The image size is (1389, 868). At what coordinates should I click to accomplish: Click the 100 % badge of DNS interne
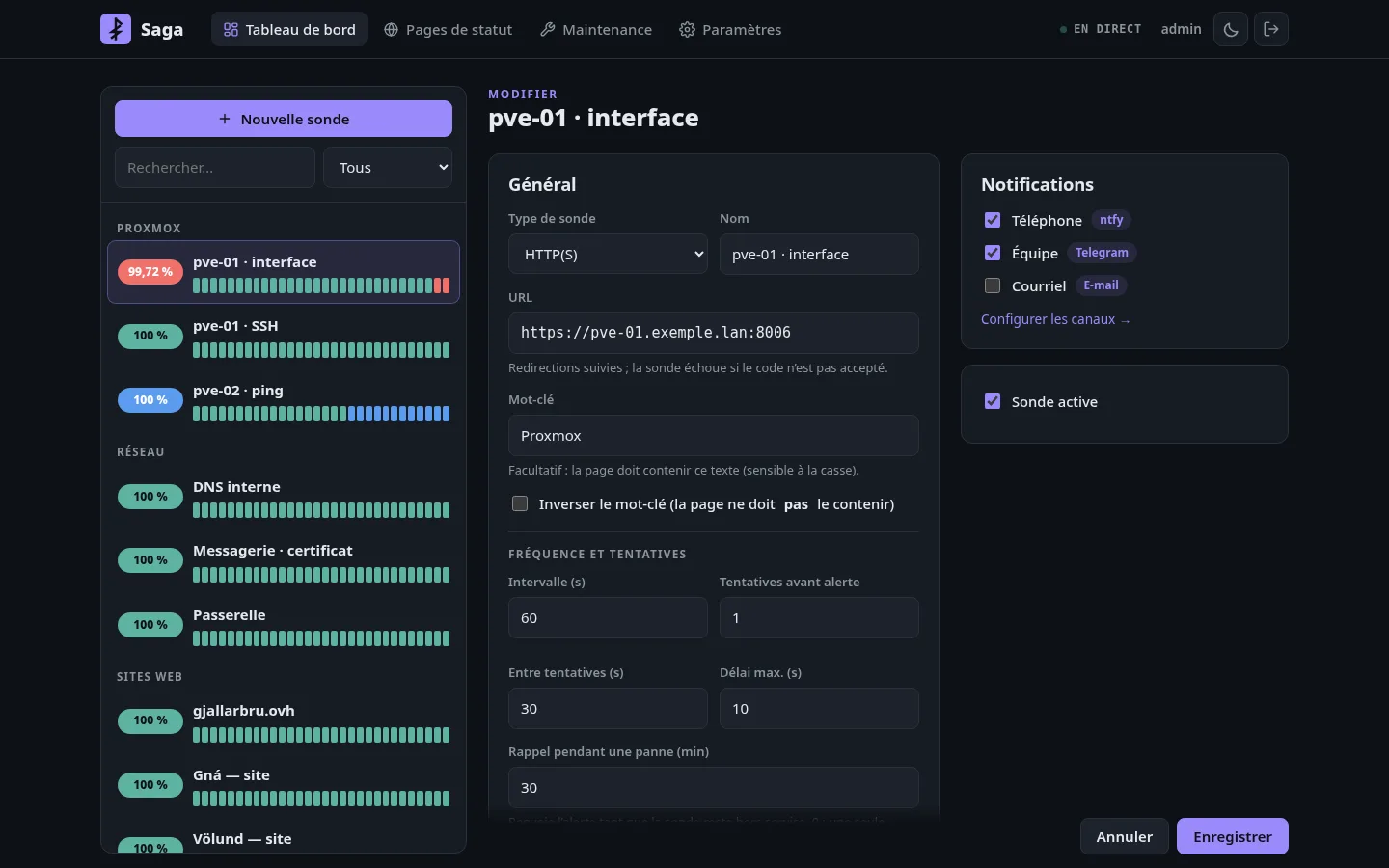click(150, 497)
